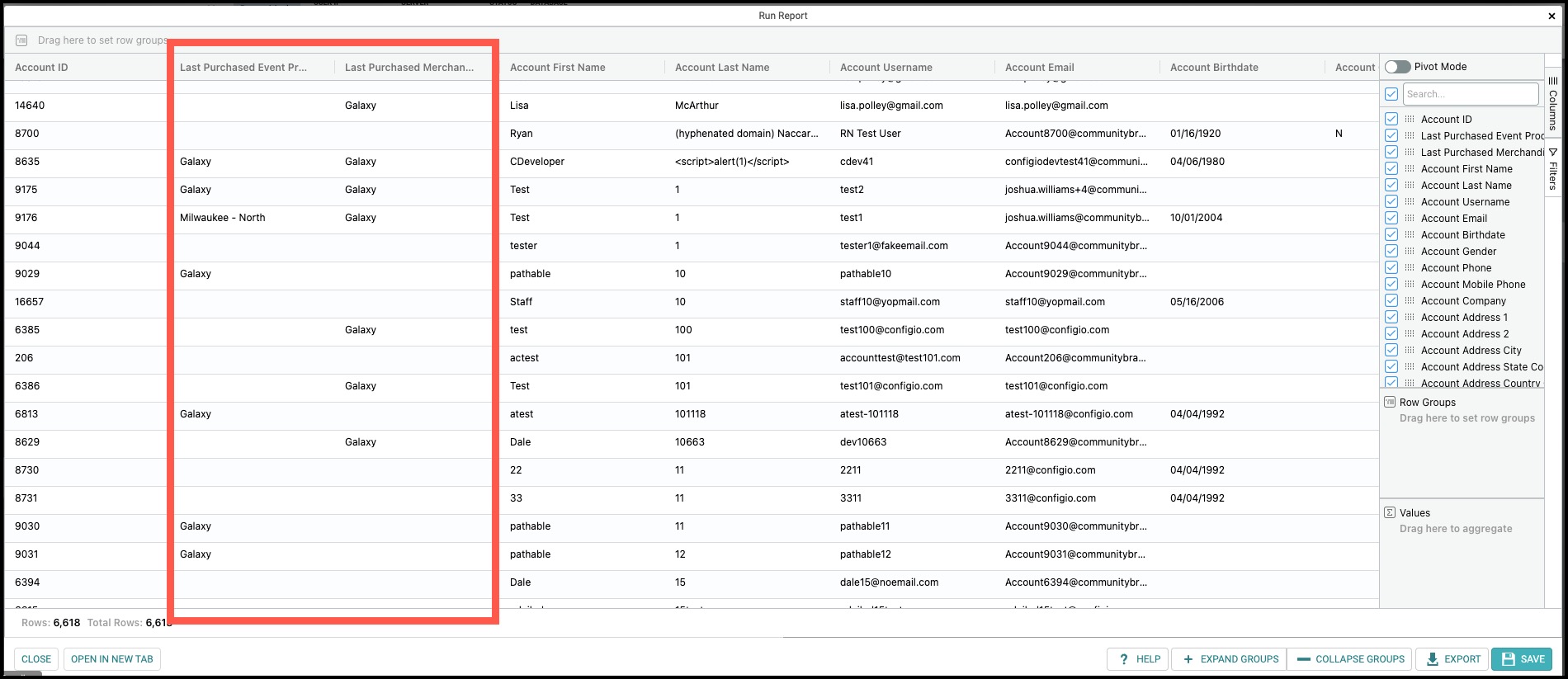1568x679 pixels.
Task: Uncheck the Account Birthdate column checkbox
Action: 1391,234
